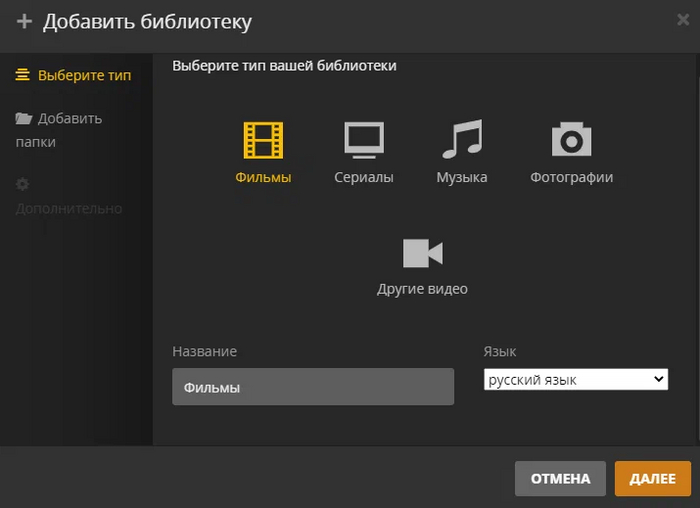Choose the Сериалы TV monitor icon

click(x=364, y=141)
